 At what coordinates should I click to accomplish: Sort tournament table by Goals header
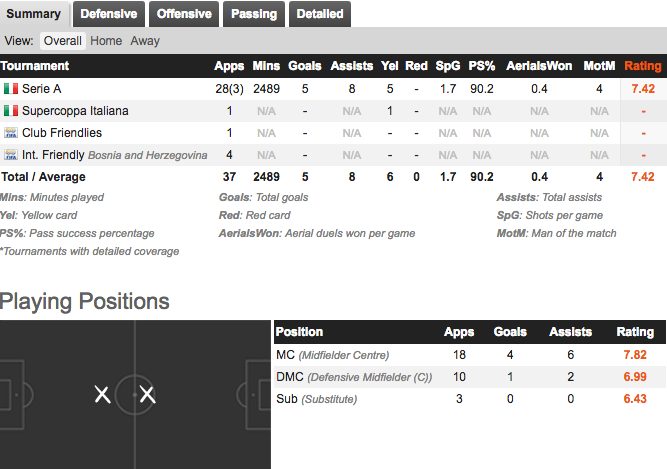(x=305, y=66)
